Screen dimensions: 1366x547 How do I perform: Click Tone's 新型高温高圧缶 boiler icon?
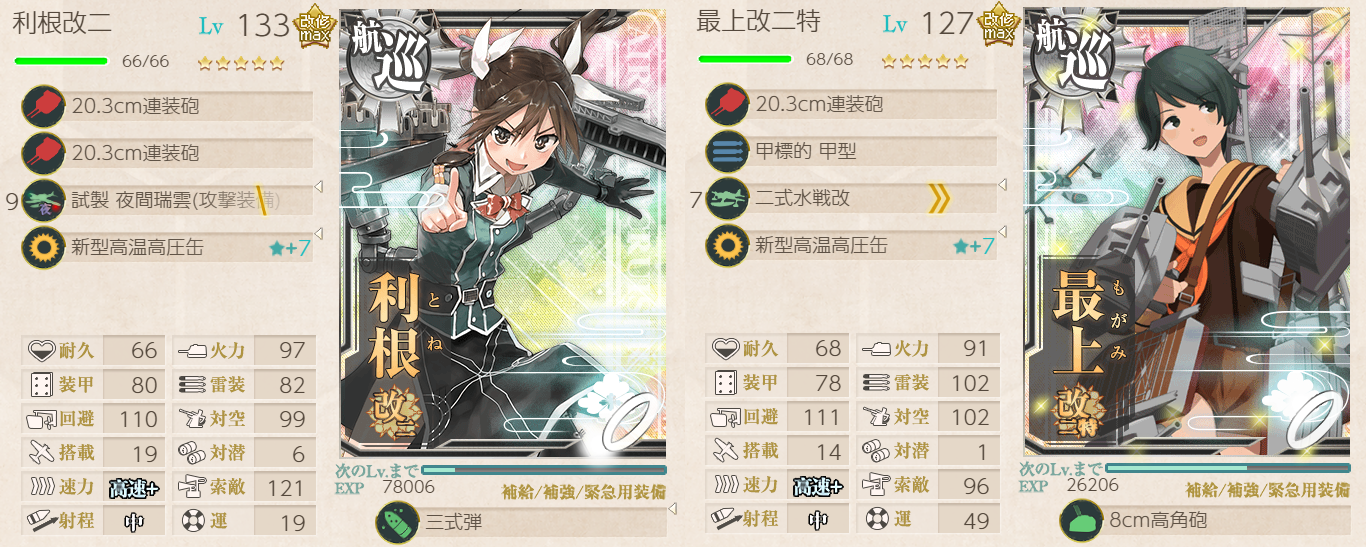(44, 247)
